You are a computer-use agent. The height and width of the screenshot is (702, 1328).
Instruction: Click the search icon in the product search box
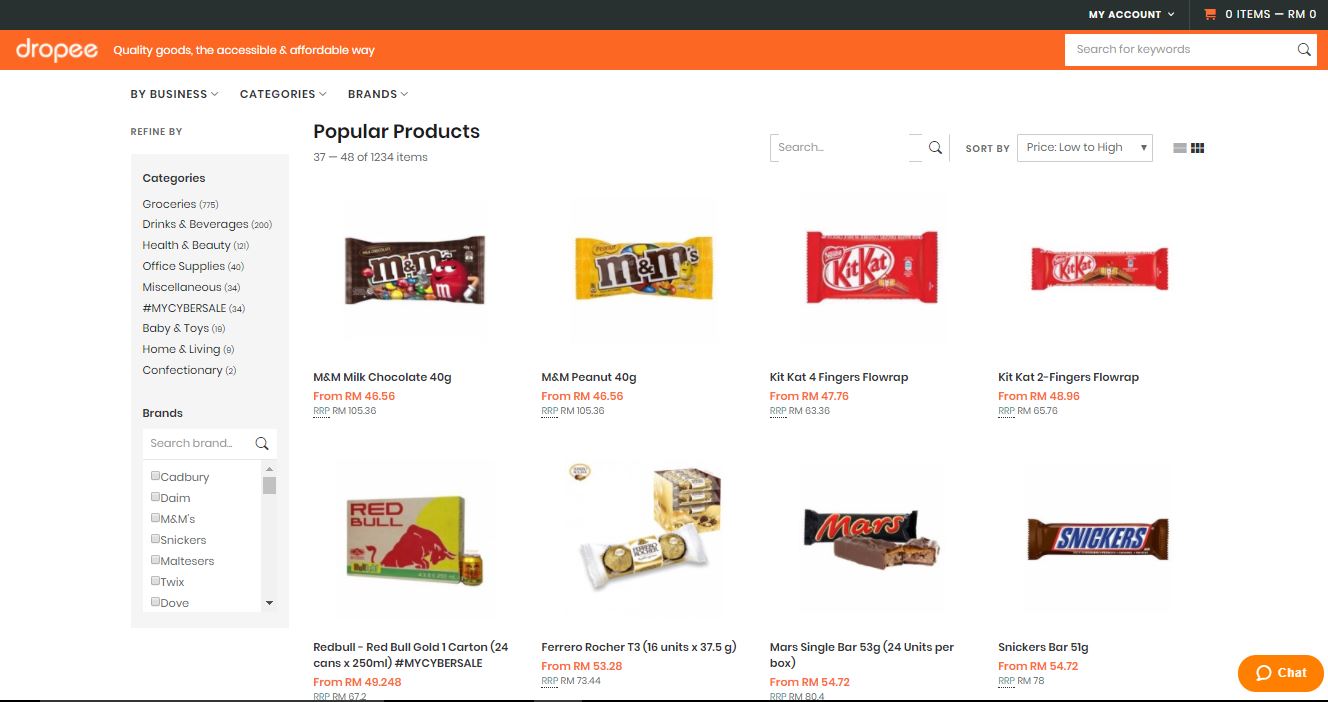click(x=934, y=147)
